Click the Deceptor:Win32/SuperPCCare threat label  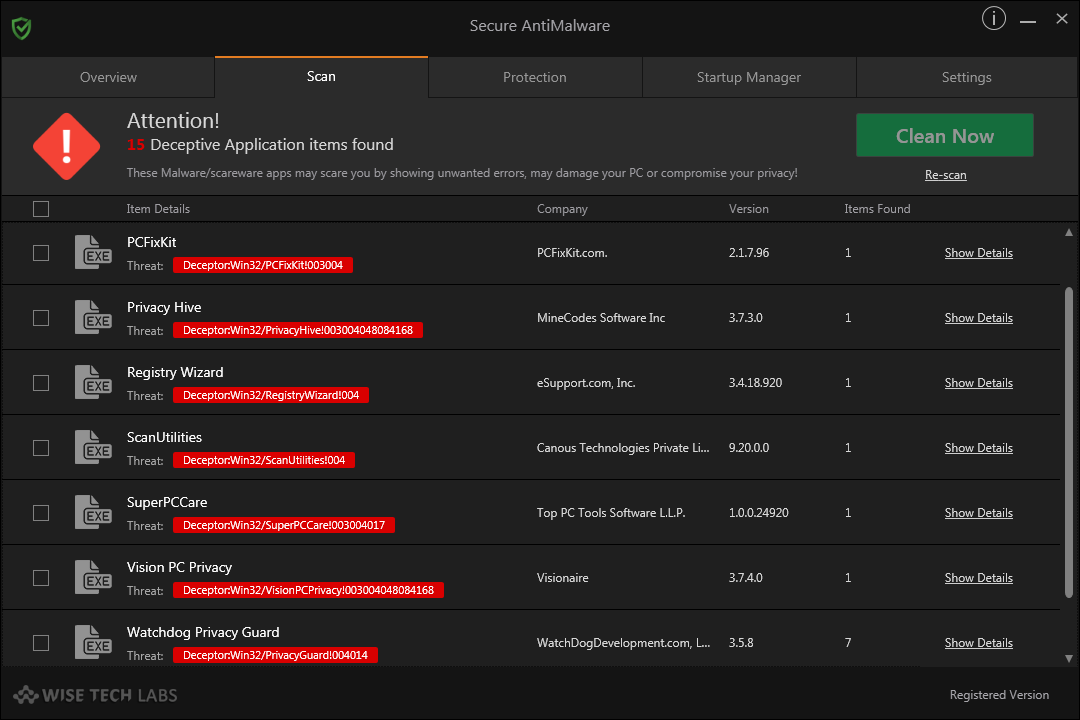[284, 525]
